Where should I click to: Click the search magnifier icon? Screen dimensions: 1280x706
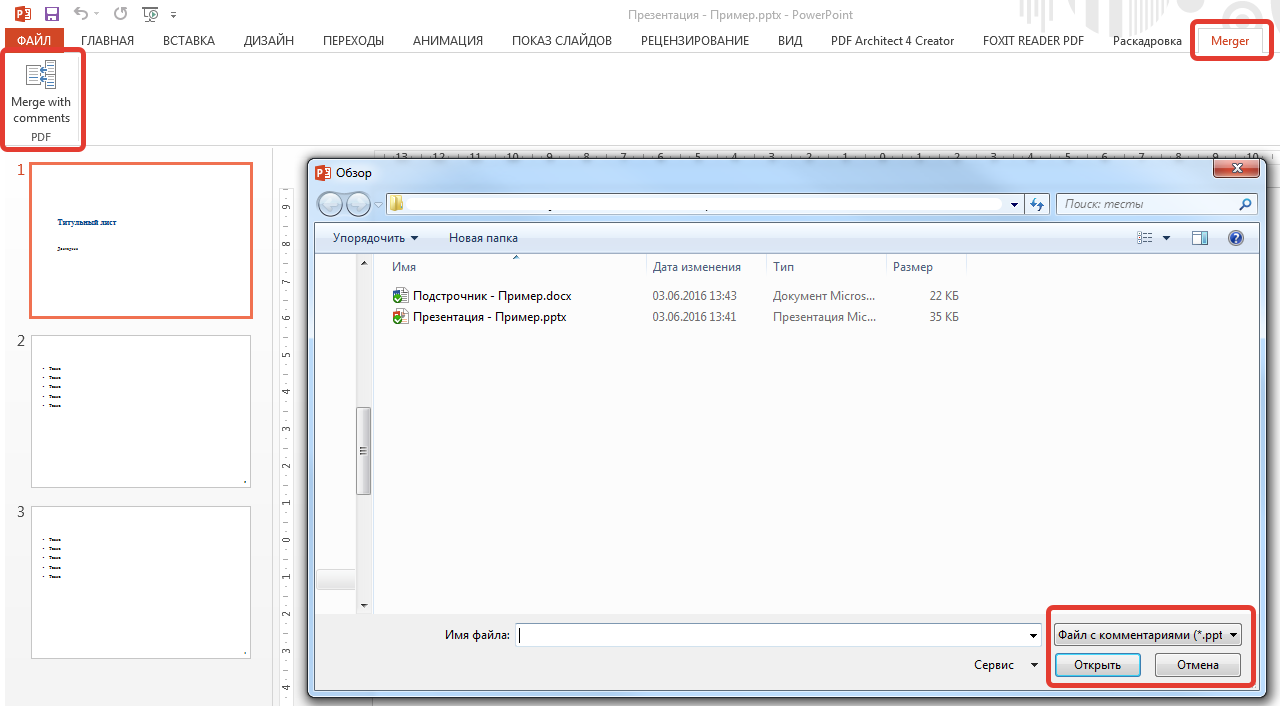click(x=1245, y=204)
